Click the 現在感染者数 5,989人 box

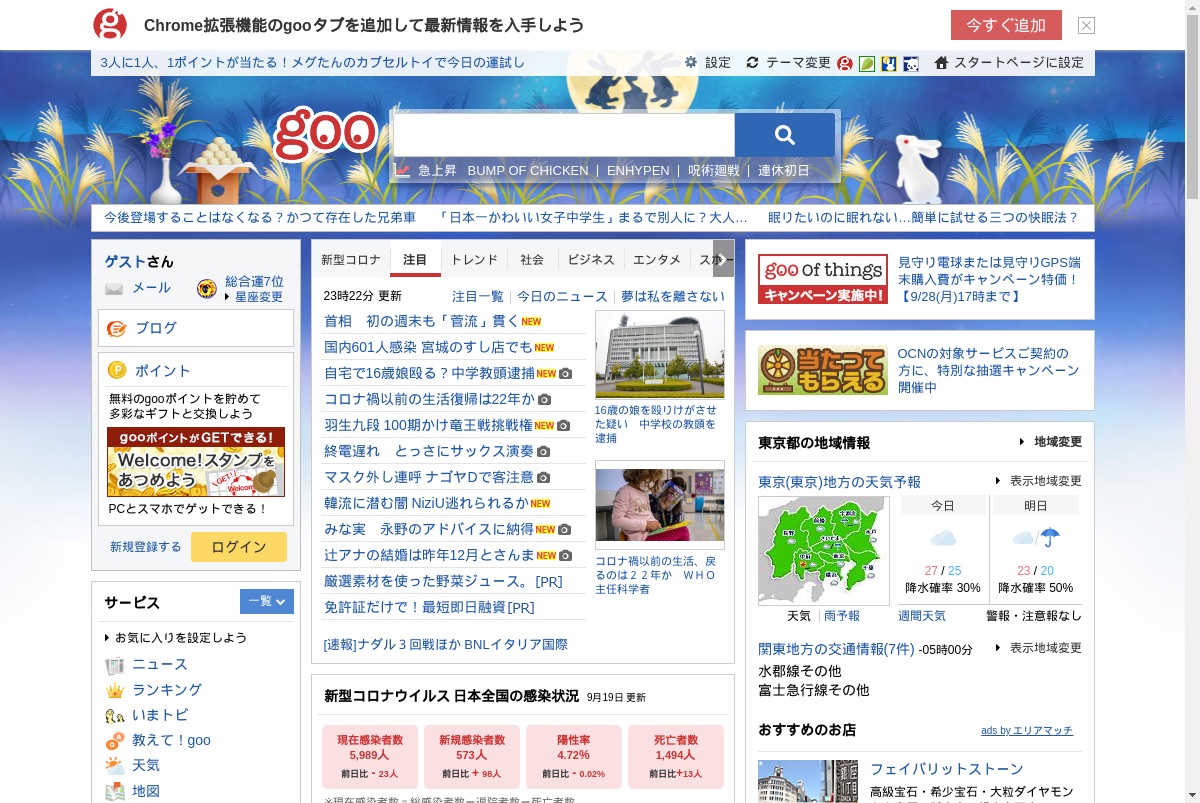click(370, 757)
